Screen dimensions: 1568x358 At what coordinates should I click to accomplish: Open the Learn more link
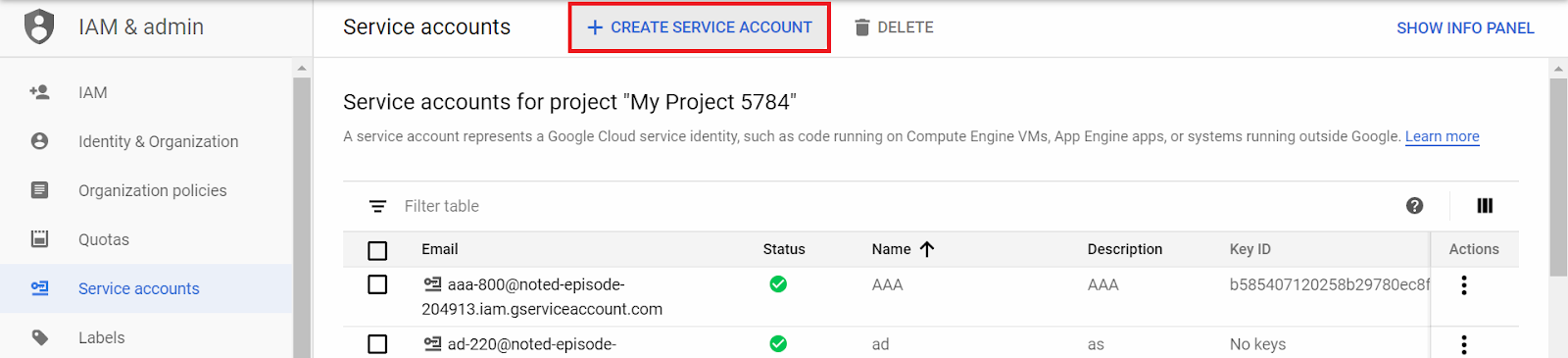tap(1443, 136)
